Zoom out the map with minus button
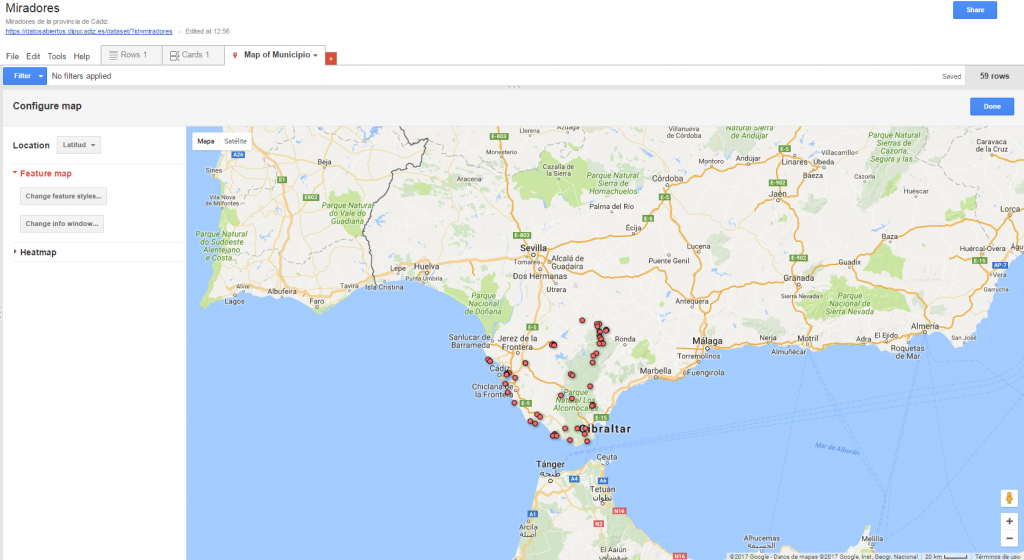 [1009, 538]
